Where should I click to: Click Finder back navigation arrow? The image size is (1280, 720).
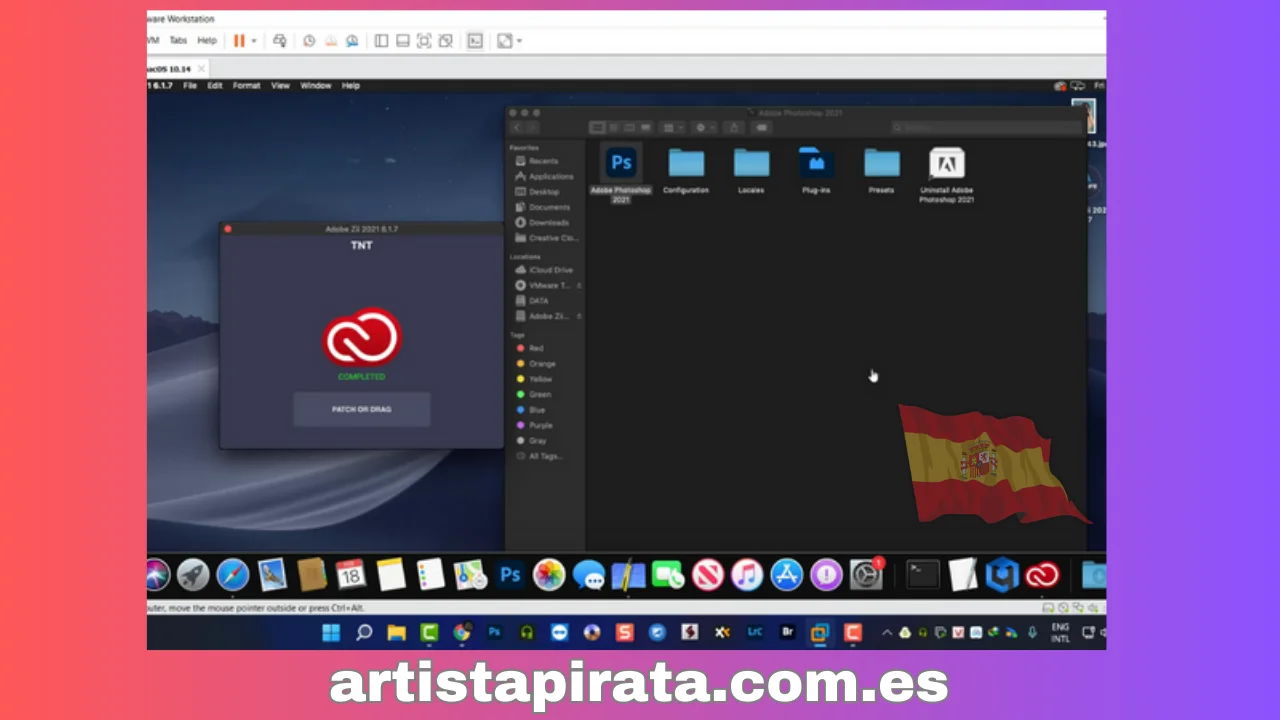click(517, 128)
